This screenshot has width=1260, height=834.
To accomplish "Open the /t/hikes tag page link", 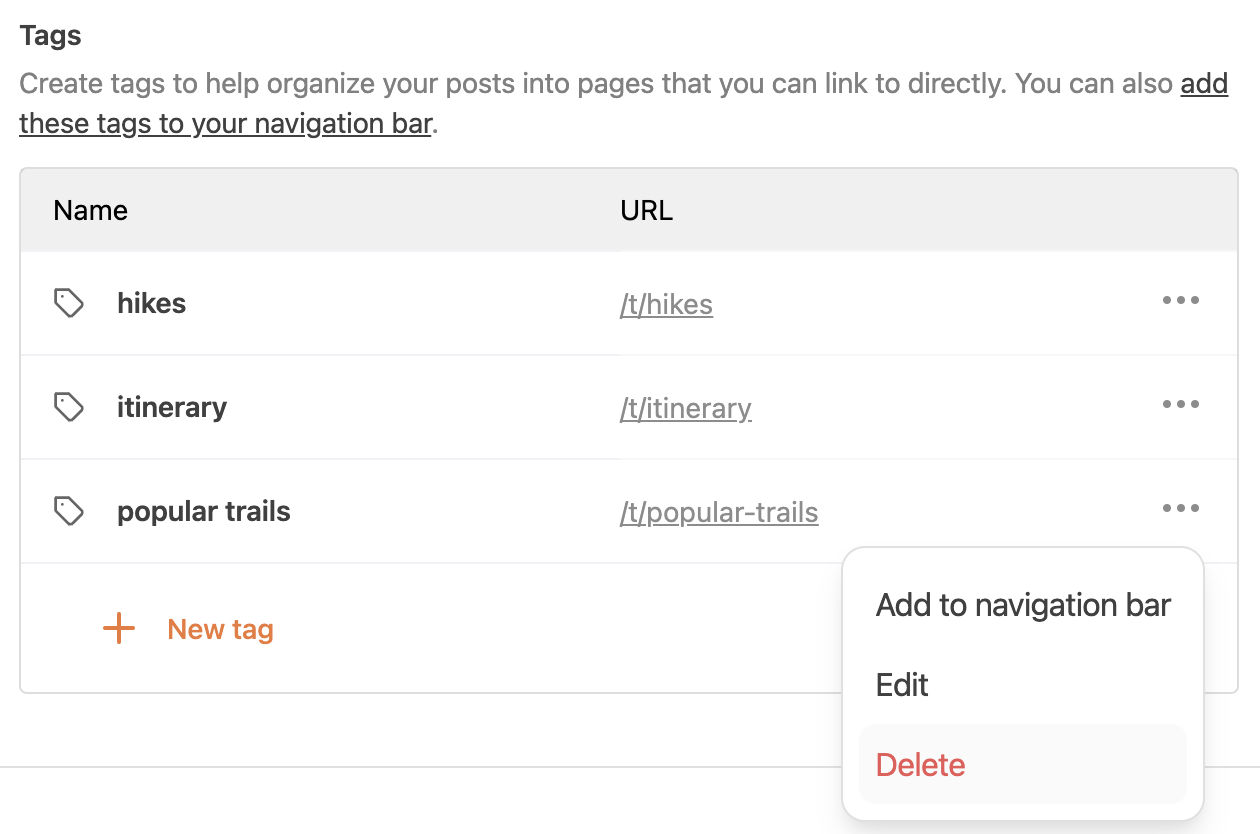I will pyautogui.click(x=666, y=304).
